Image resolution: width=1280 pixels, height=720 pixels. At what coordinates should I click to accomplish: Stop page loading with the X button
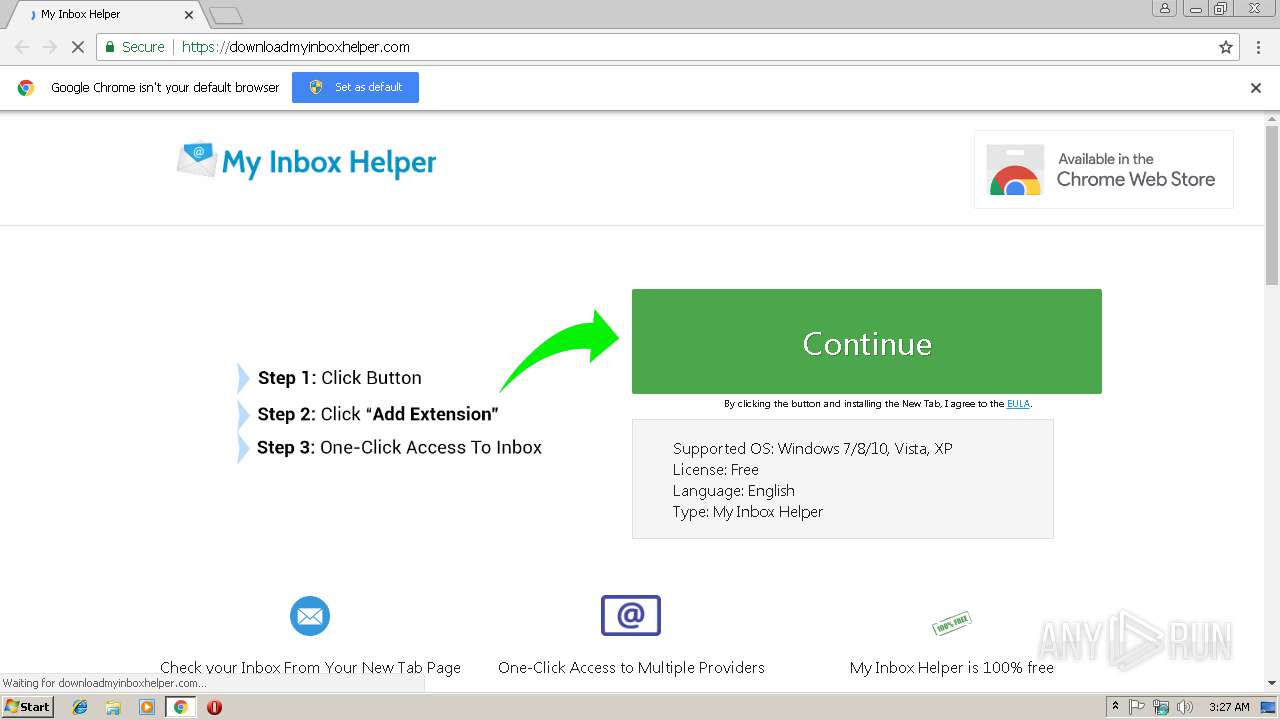pyautogui.click(x=77, y=47)
